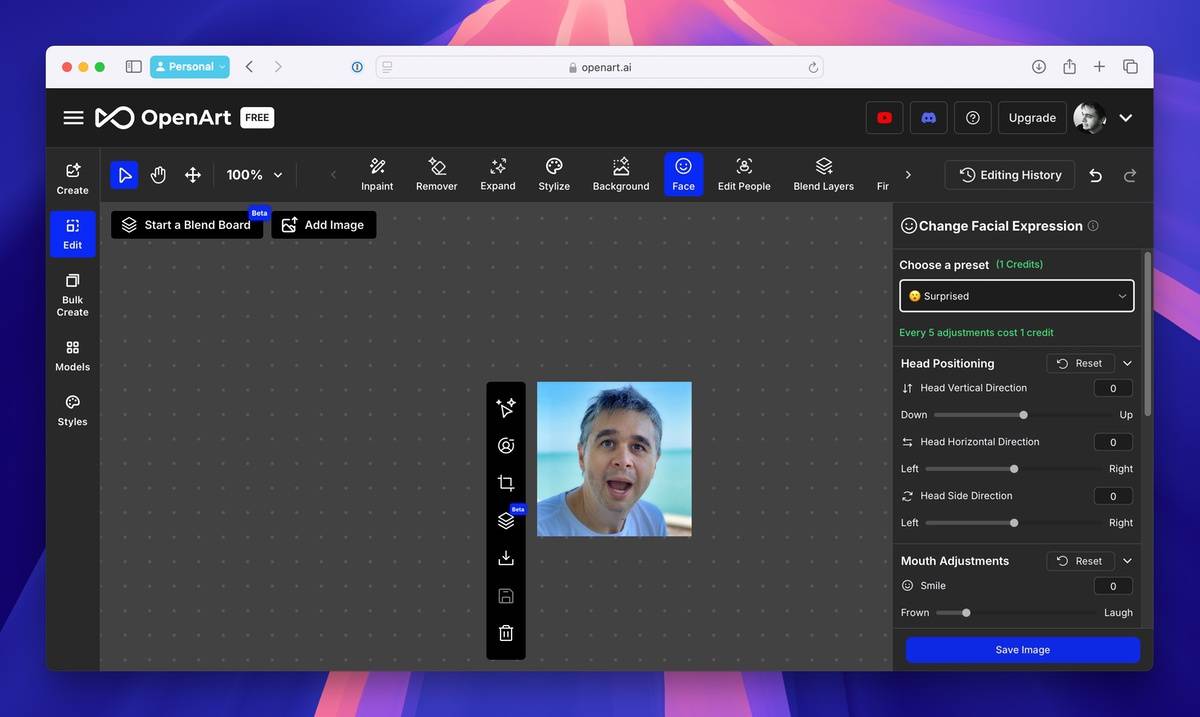Image resolution: width=1200 pixels, height=717 pixels.
Task: Click the info icon next to Change Facial Expression
Action: 1093,226
